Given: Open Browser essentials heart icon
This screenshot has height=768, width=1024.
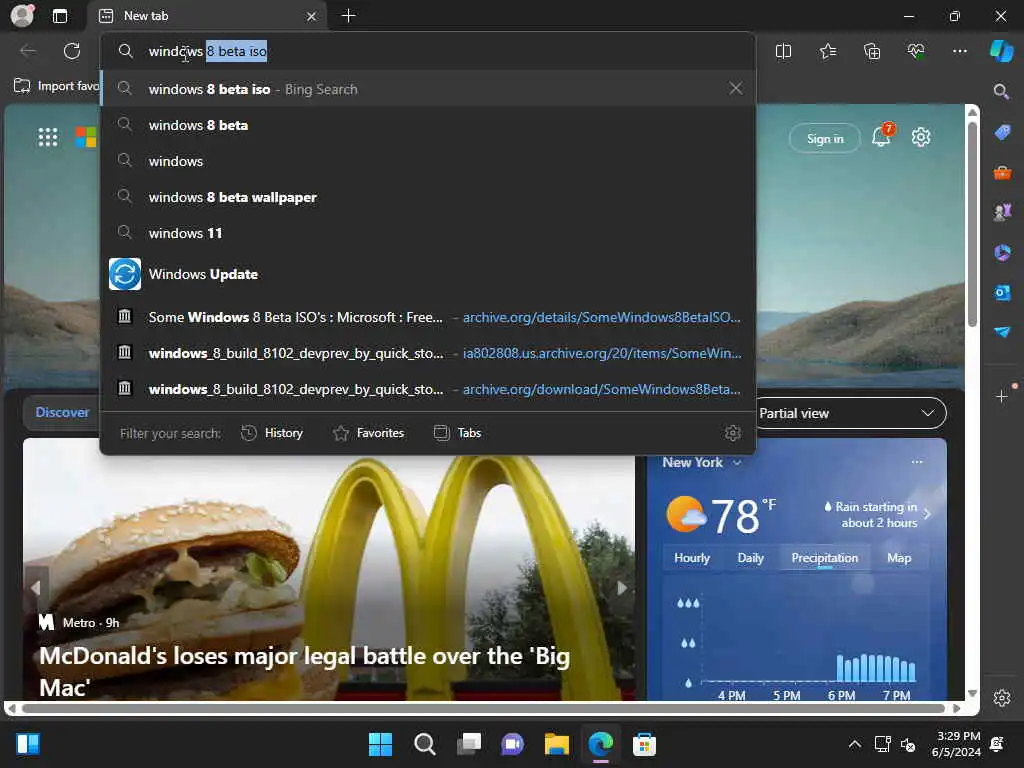Looking at the screenshot, I should point(916,51).
